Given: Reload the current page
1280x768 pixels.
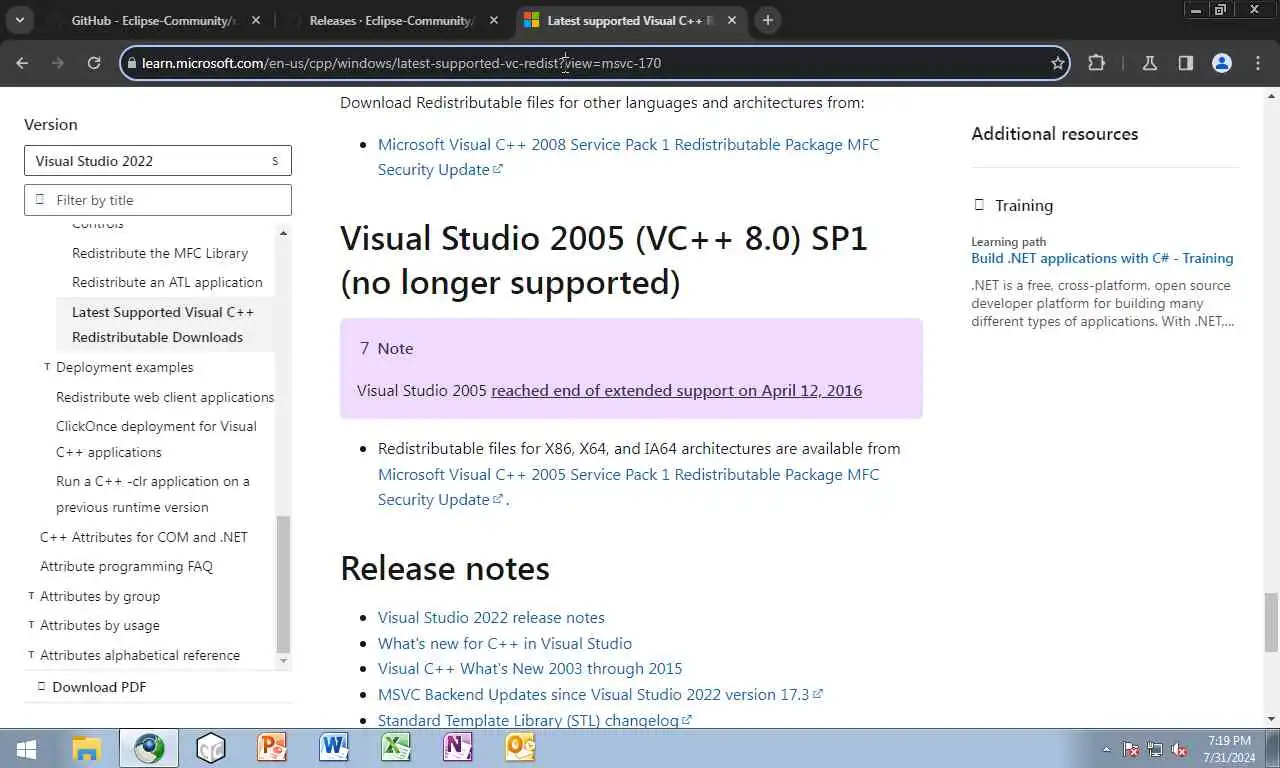Looking at the screenshot, I should coord(94,63).
